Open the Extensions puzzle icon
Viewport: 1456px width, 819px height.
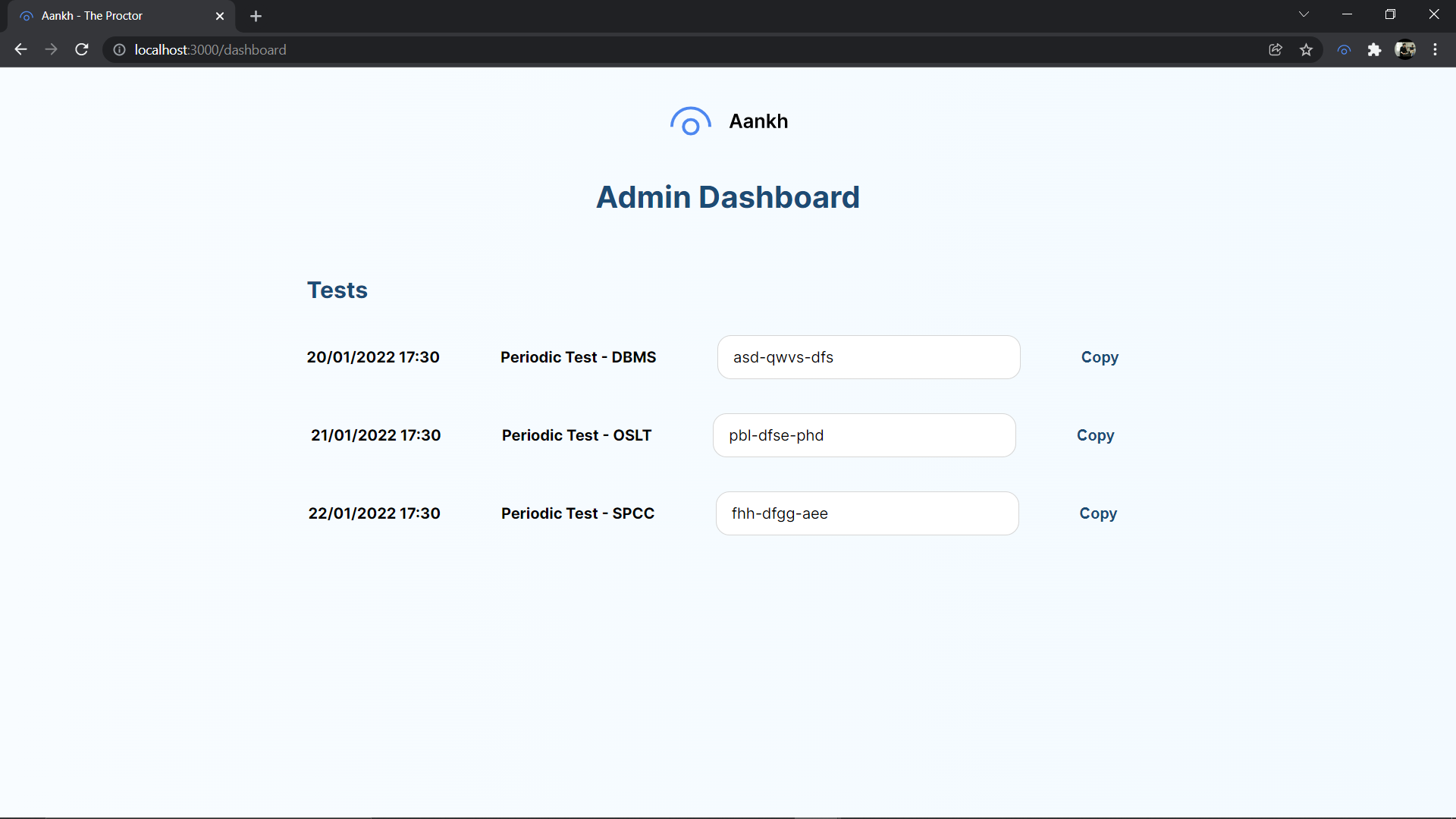(1374, 49)
